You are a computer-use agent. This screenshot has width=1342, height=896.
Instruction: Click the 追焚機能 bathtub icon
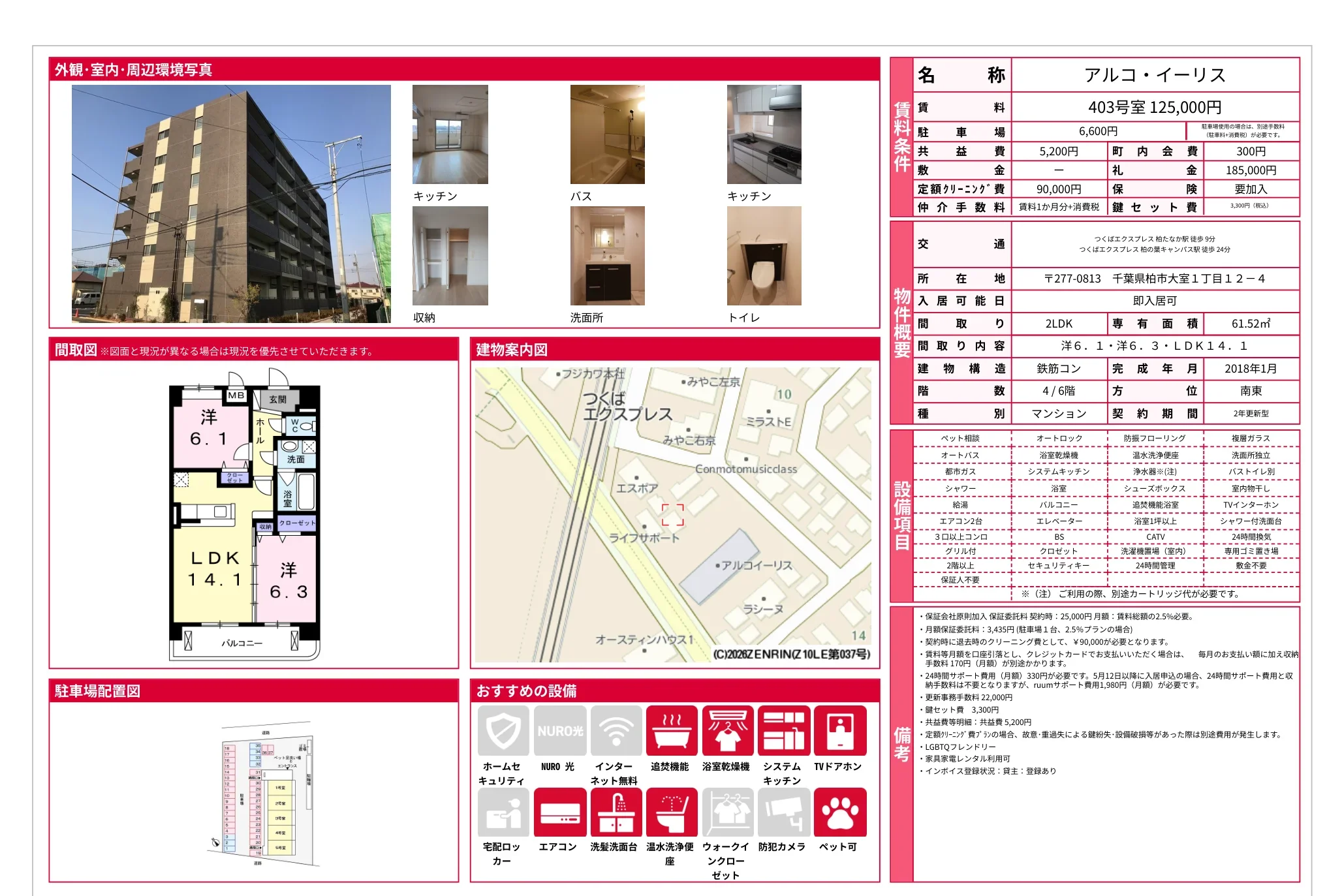671,730
